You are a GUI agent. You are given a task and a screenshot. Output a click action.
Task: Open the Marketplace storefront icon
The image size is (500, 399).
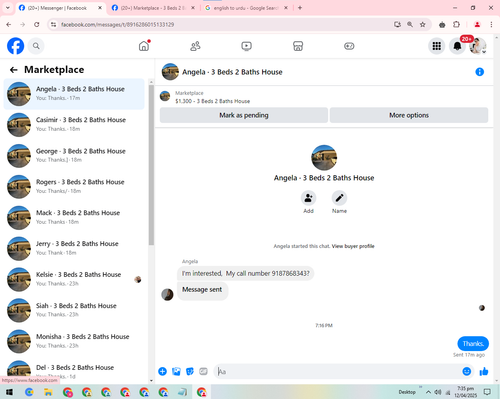(298, 46)
